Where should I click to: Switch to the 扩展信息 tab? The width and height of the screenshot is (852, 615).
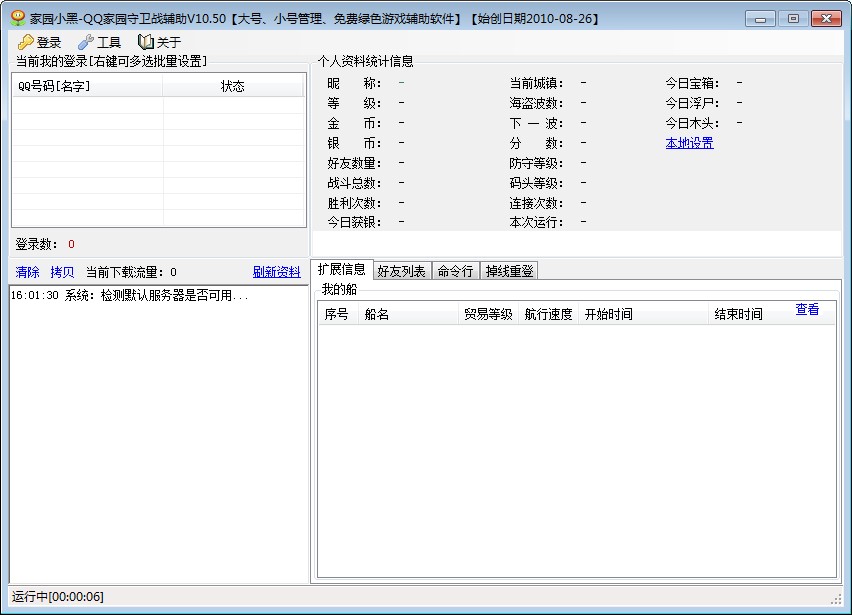pos(343,269)
